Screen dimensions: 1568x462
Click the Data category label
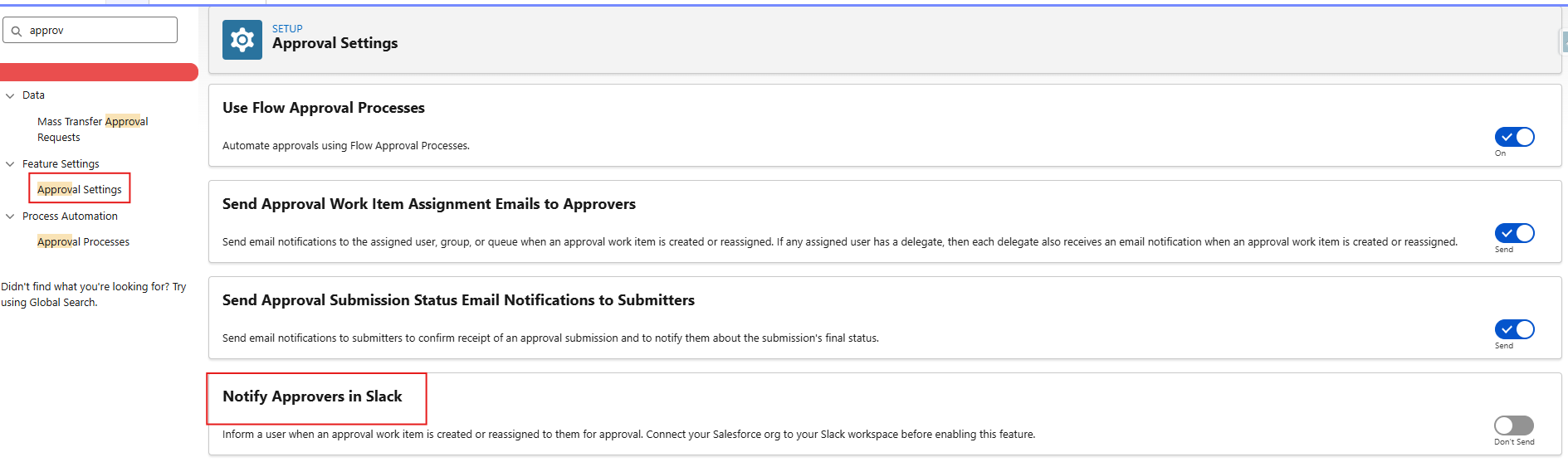click(33, 95)
